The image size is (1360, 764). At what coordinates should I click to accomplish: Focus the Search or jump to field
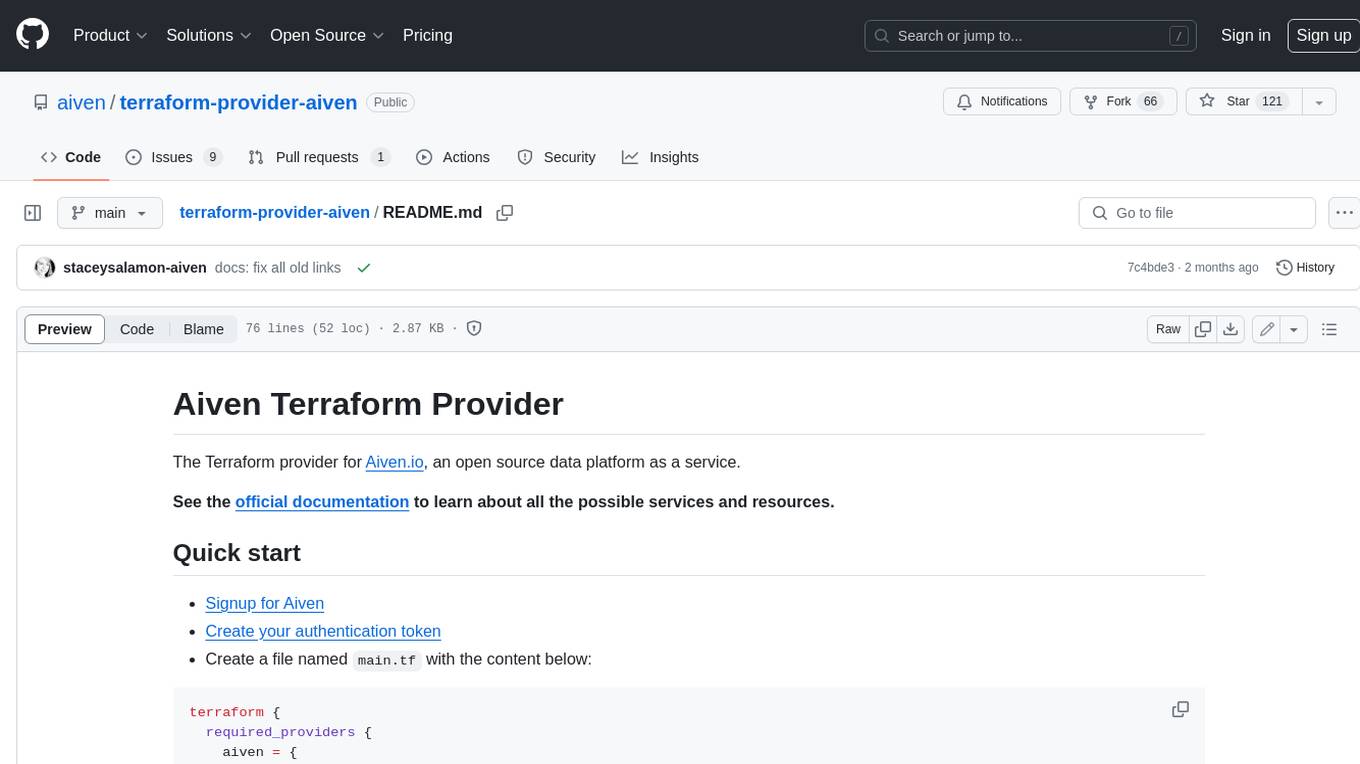click(1032, 36)
